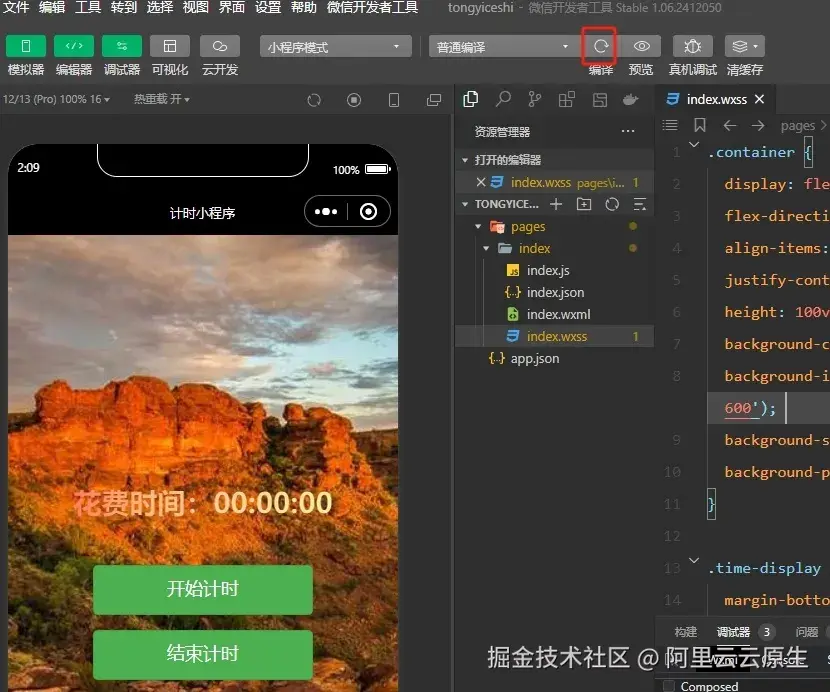Collapse the pages folder in explorer
Image resolution: width=830 pixels, height=692 pixels.
478,226
